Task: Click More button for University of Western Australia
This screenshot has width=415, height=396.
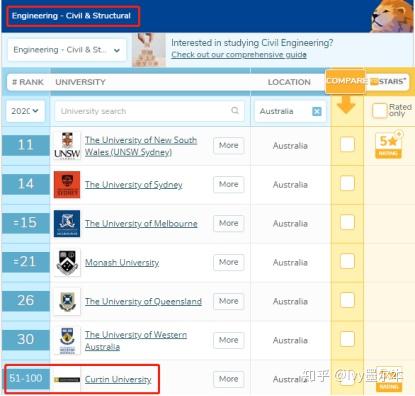Action: click(x=229, y=340)
